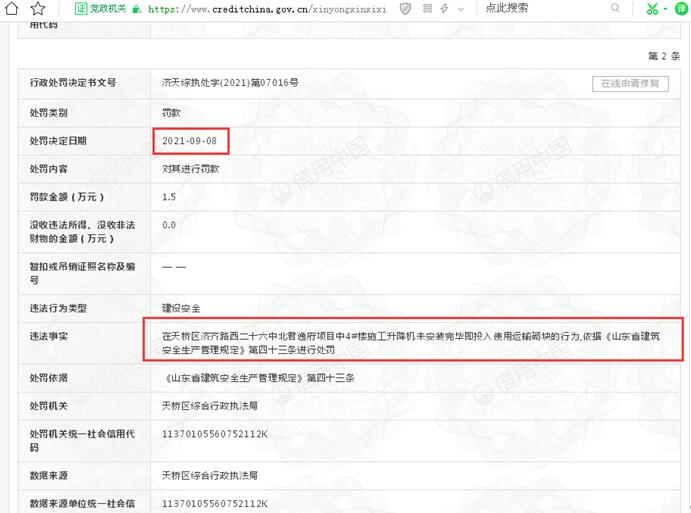Select the text 对其进行罚款

[x=190, y=169]
